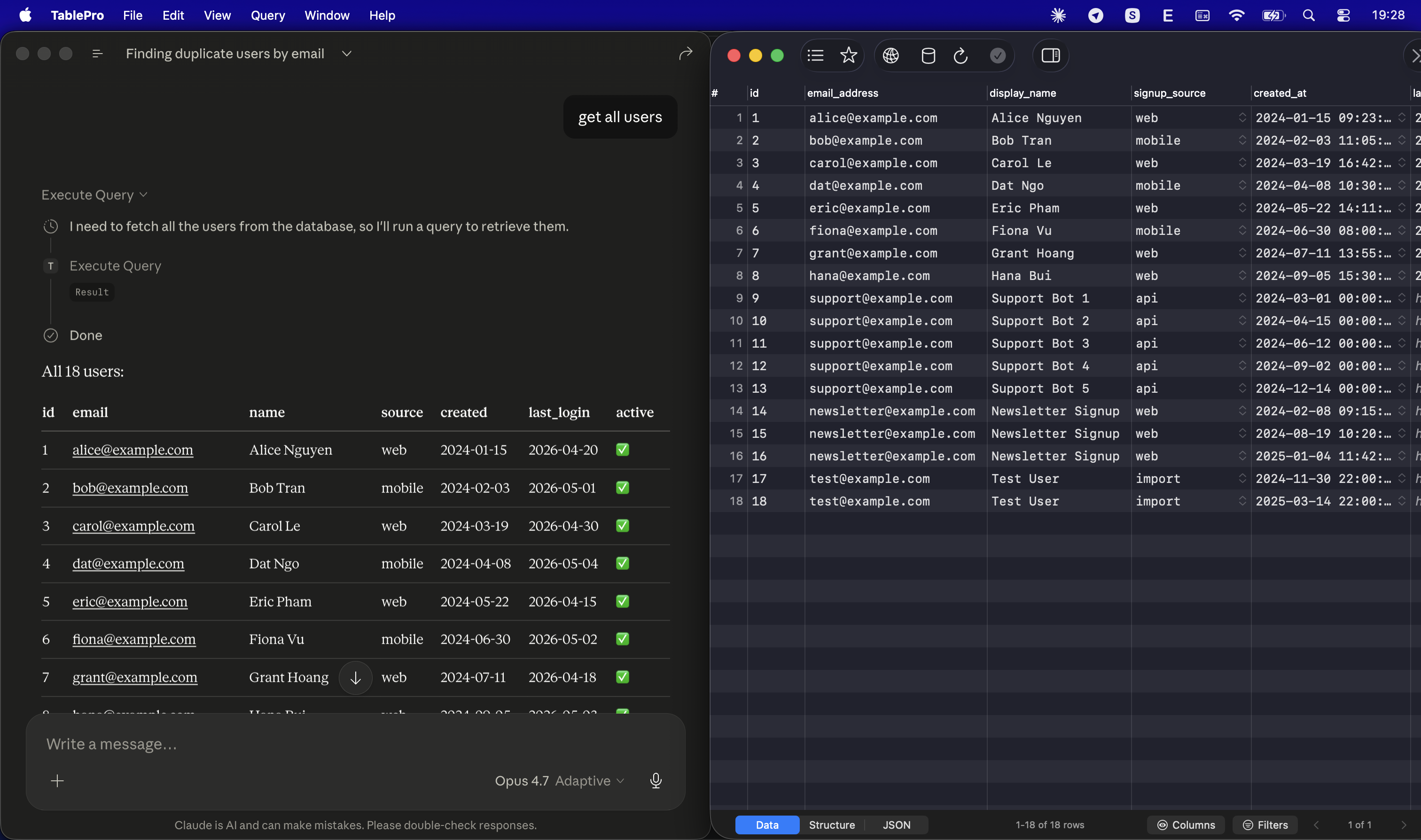Open the Window menu
Viewport: 1421px width, 840px height.
pyautogui.click(x=327, y=16)
